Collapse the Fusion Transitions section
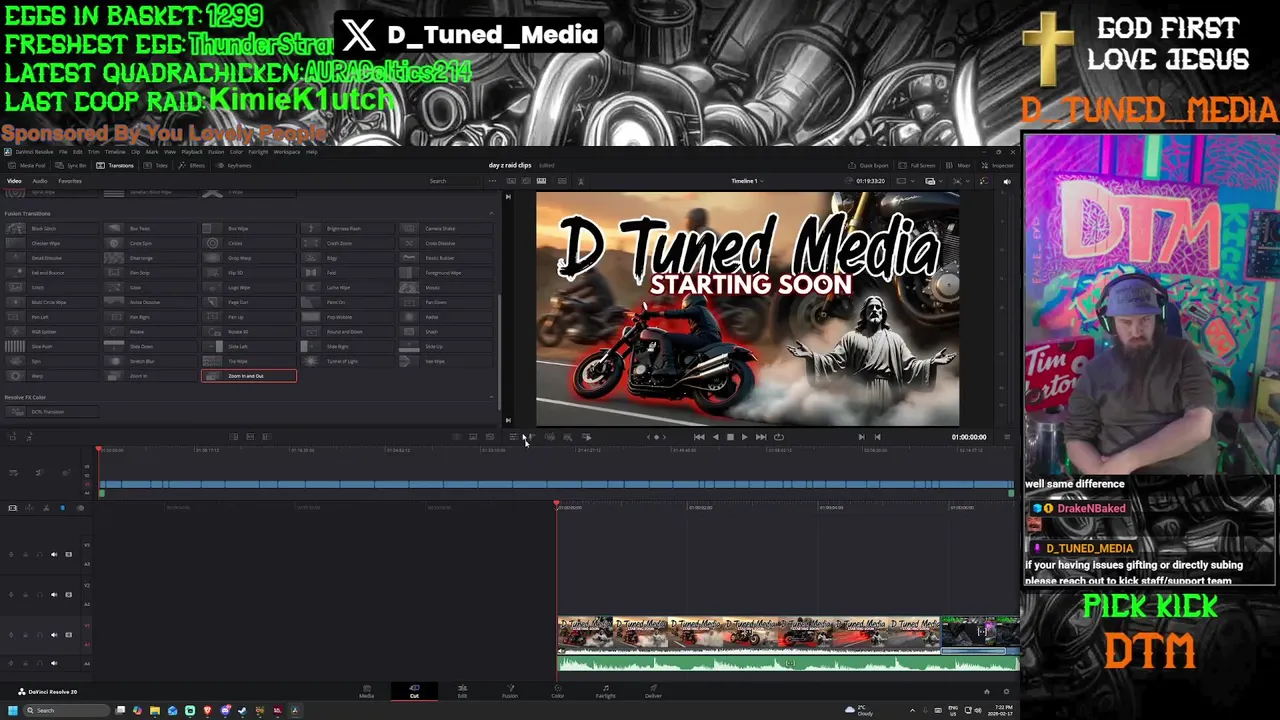This screenshot has height=720, width=1280. pos(491,214)
